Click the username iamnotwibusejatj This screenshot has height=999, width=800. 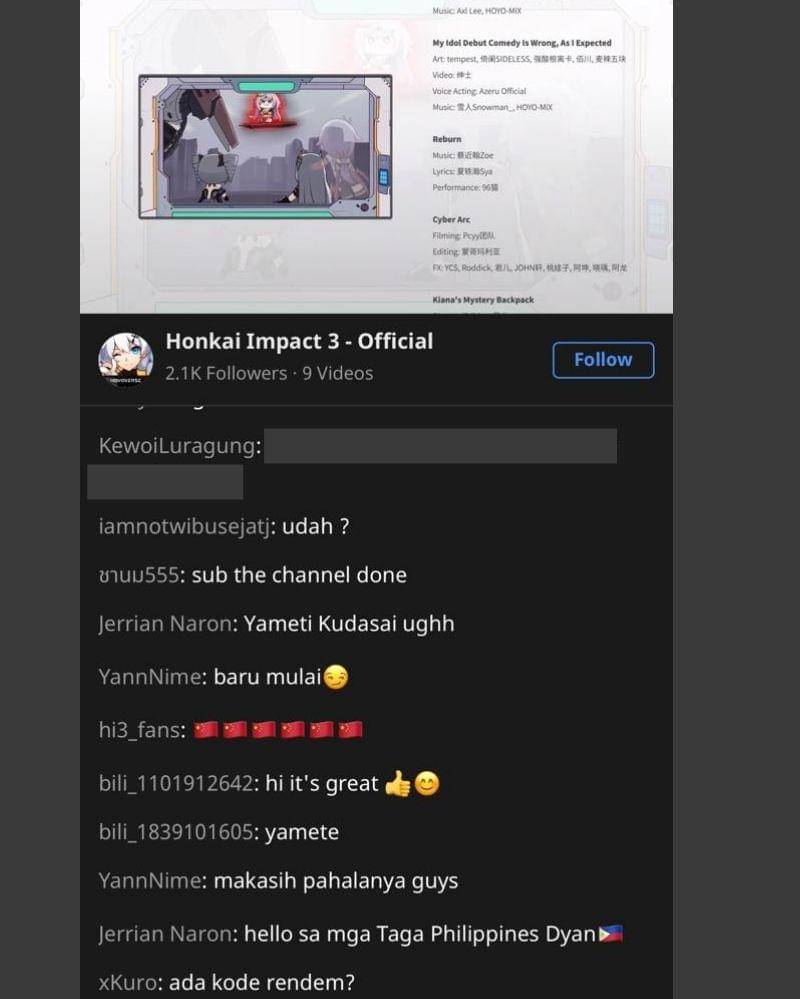point(185,526)
